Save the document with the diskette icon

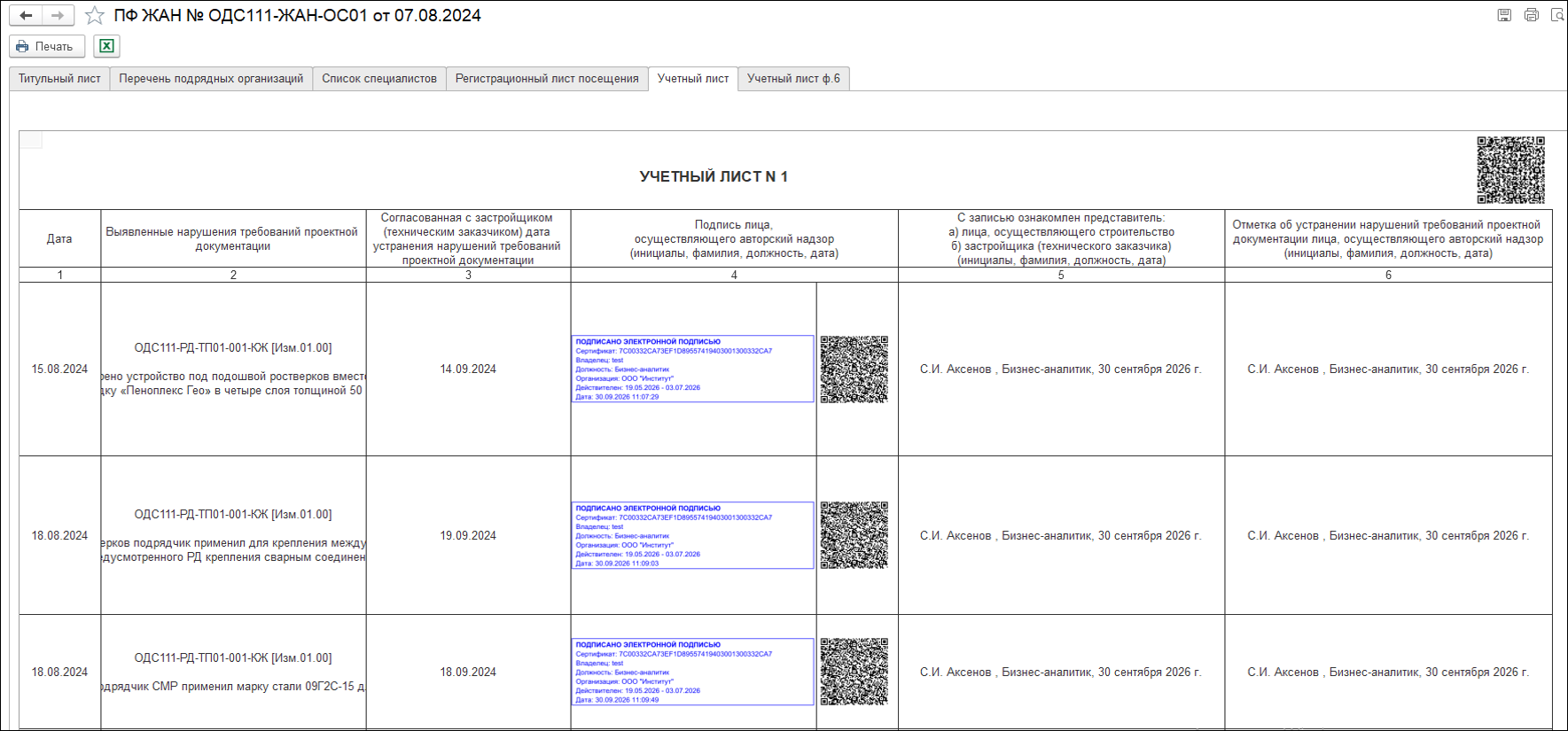(1504, 15)
